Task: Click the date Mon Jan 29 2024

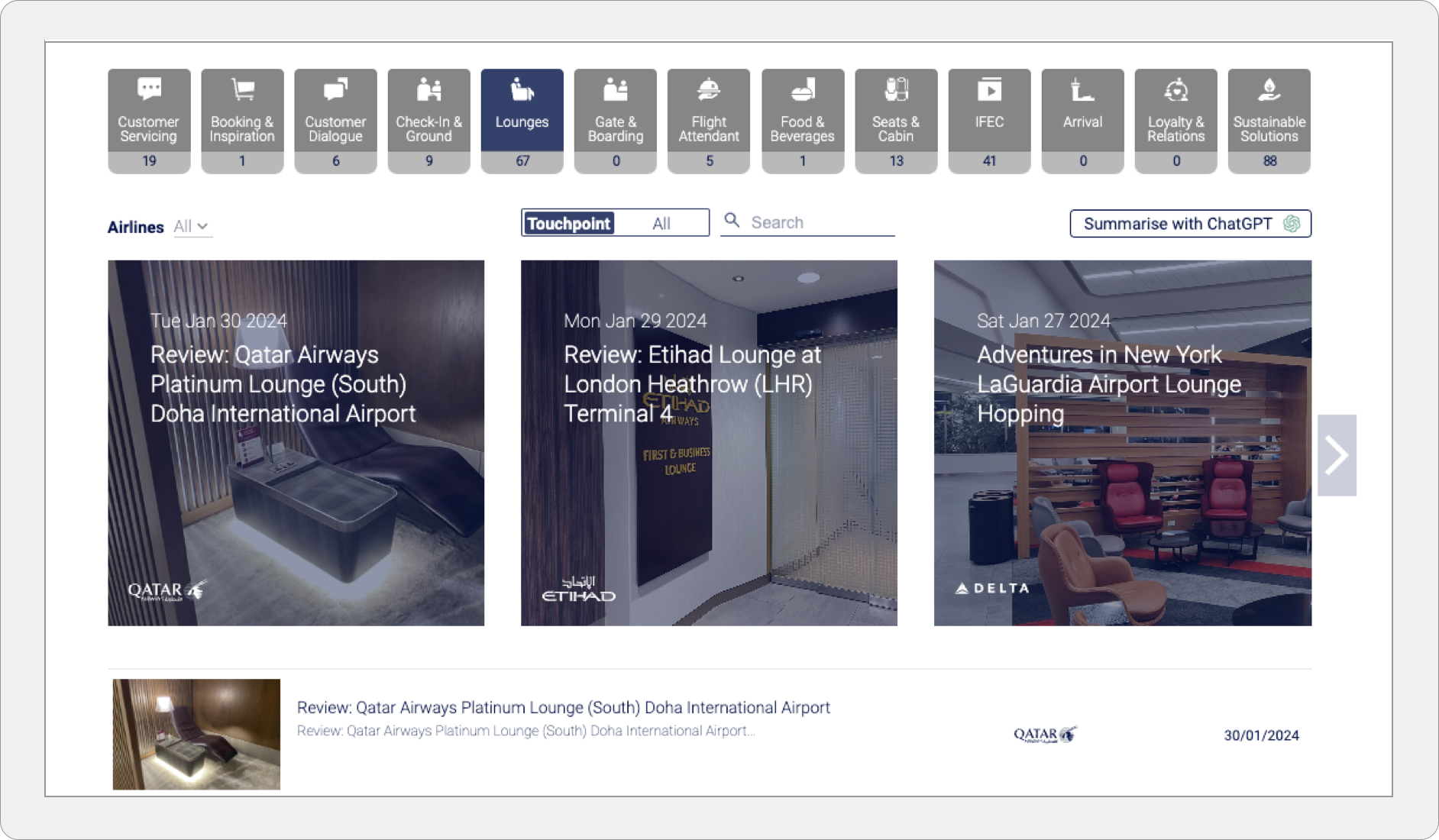Action: point(635,321)
